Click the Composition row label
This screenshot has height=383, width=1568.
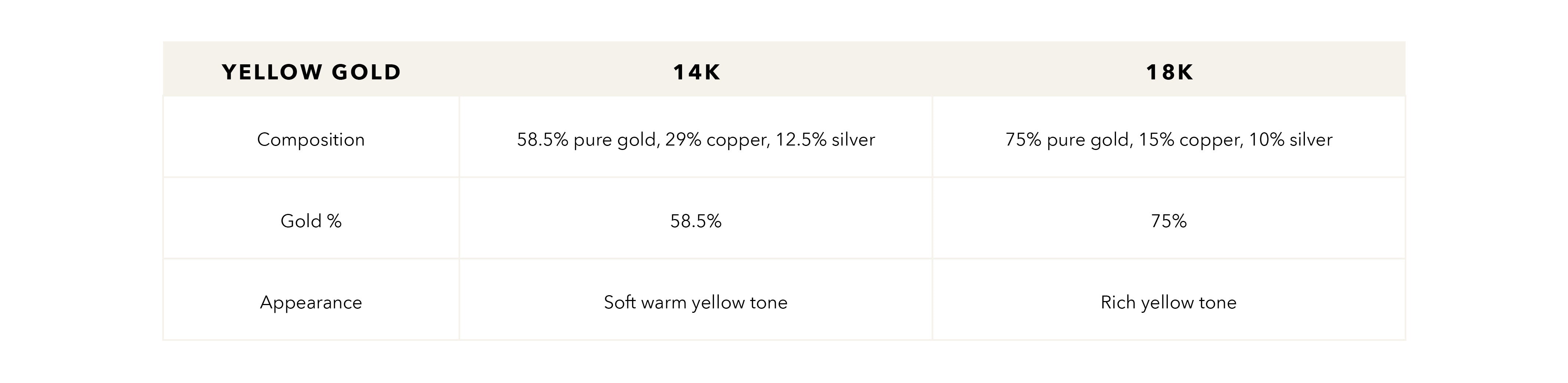point(311,139)
